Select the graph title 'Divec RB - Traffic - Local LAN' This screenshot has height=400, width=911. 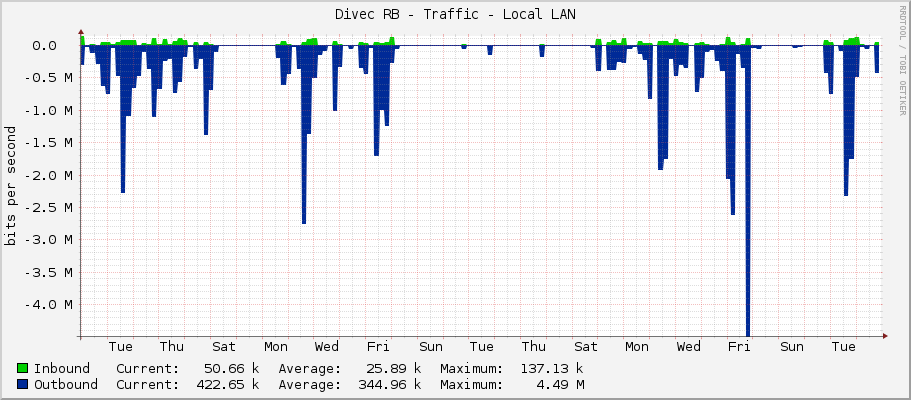456,15
